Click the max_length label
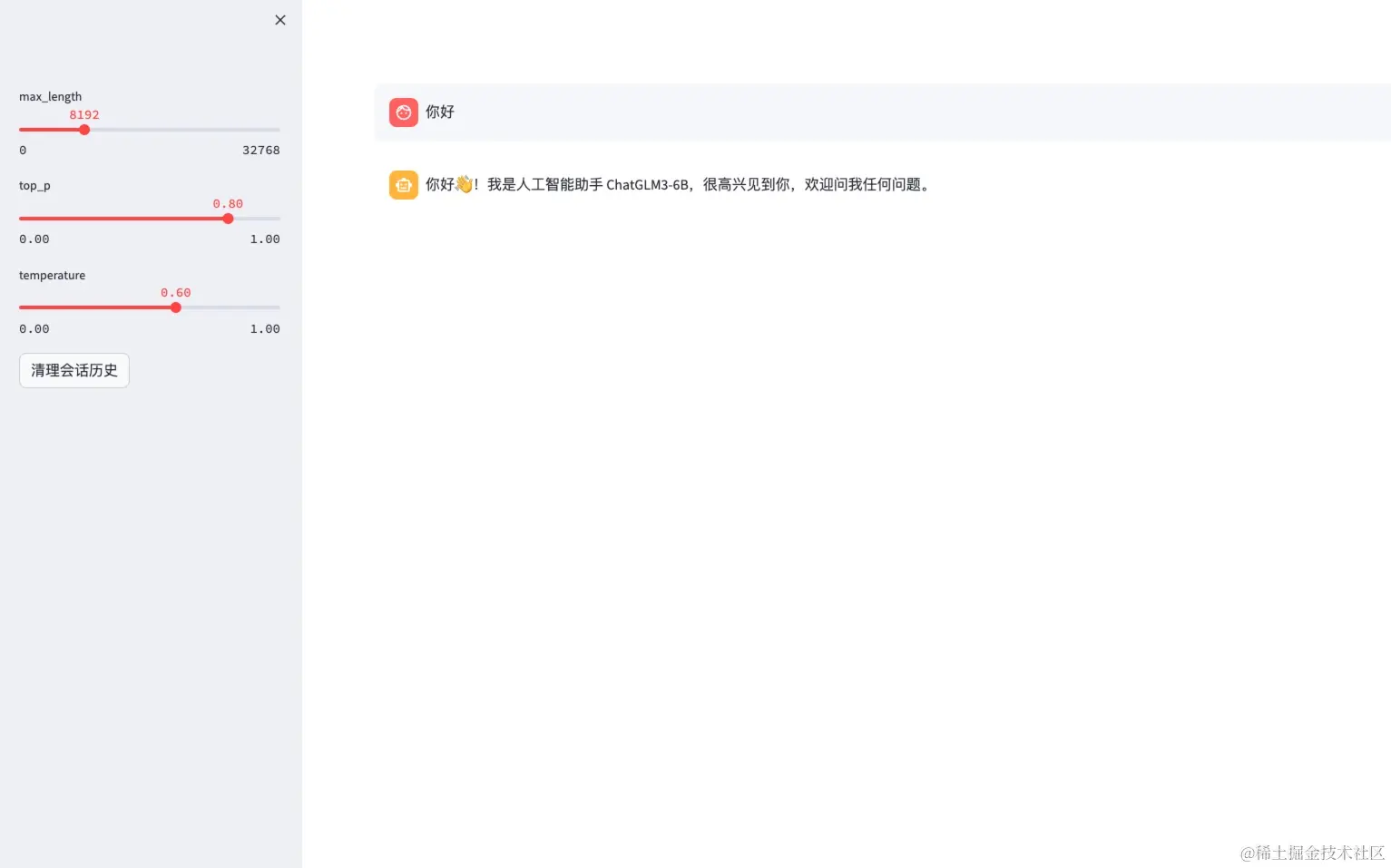 [50, 96]
